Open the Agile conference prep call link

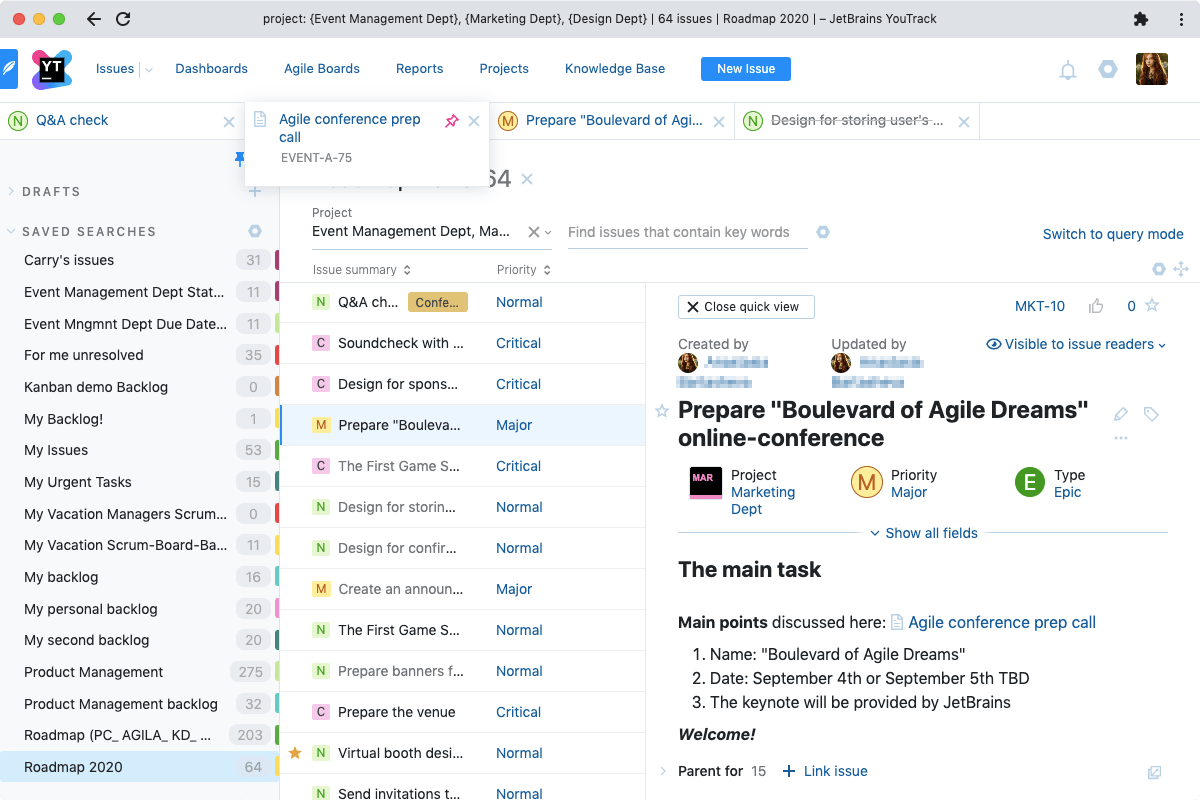[1002, 622]
